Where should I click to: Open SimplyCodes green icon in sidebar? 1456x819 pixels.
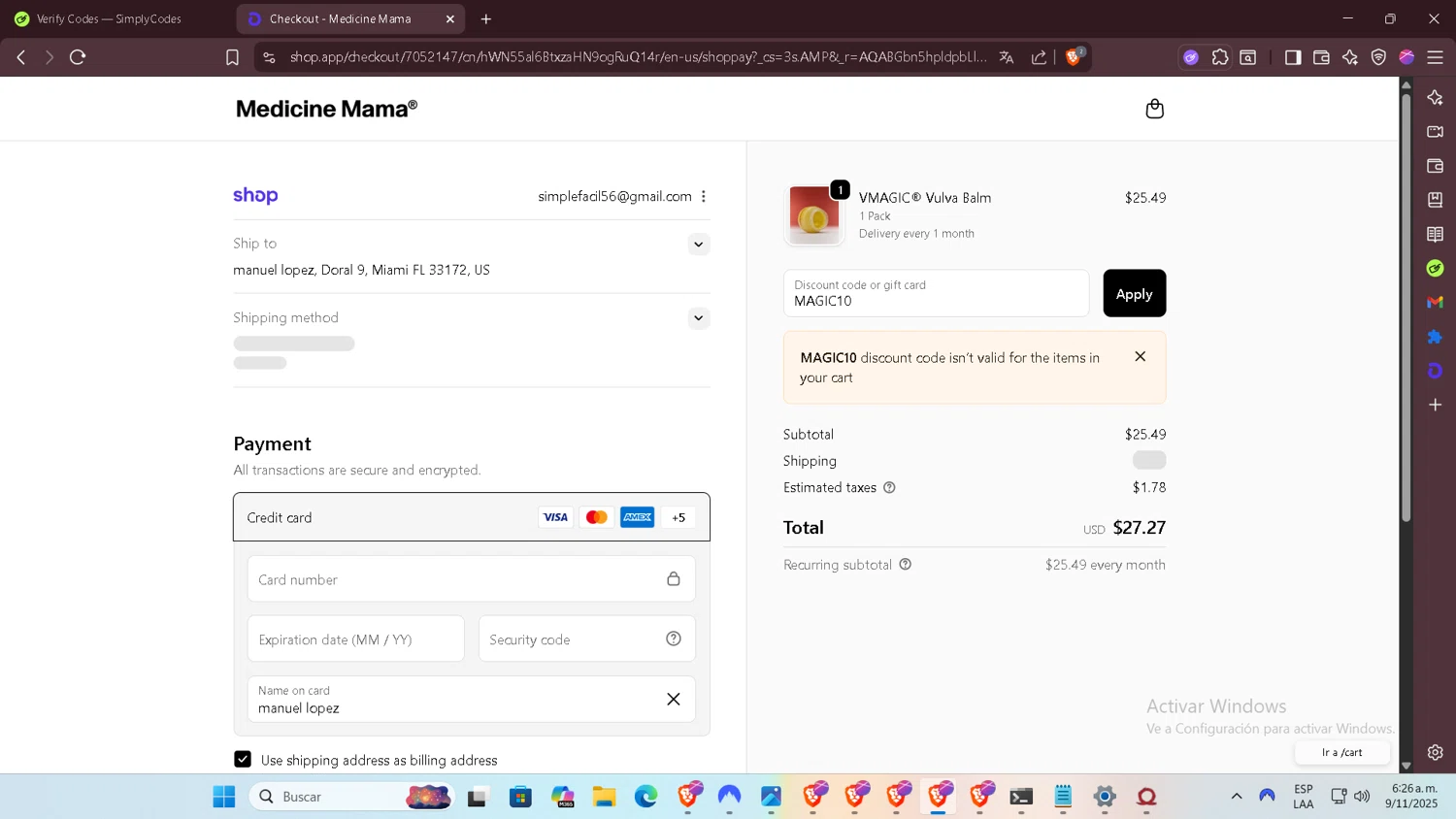[1436, 268]
